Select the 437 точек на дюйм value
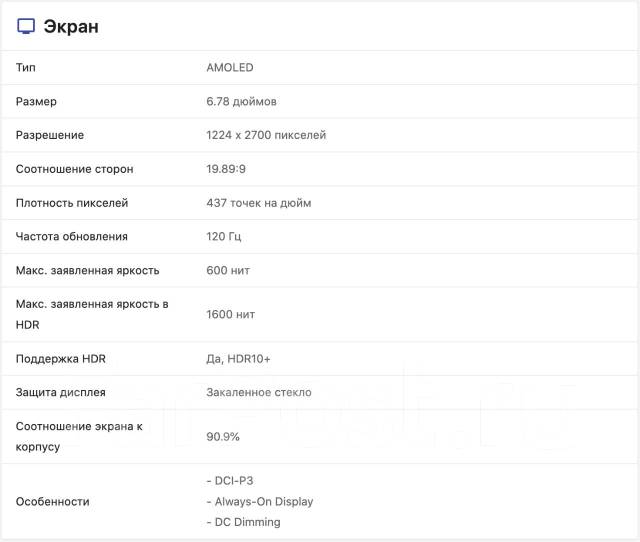The width and height of the screenshot is (640, 542). click(259, 203)
